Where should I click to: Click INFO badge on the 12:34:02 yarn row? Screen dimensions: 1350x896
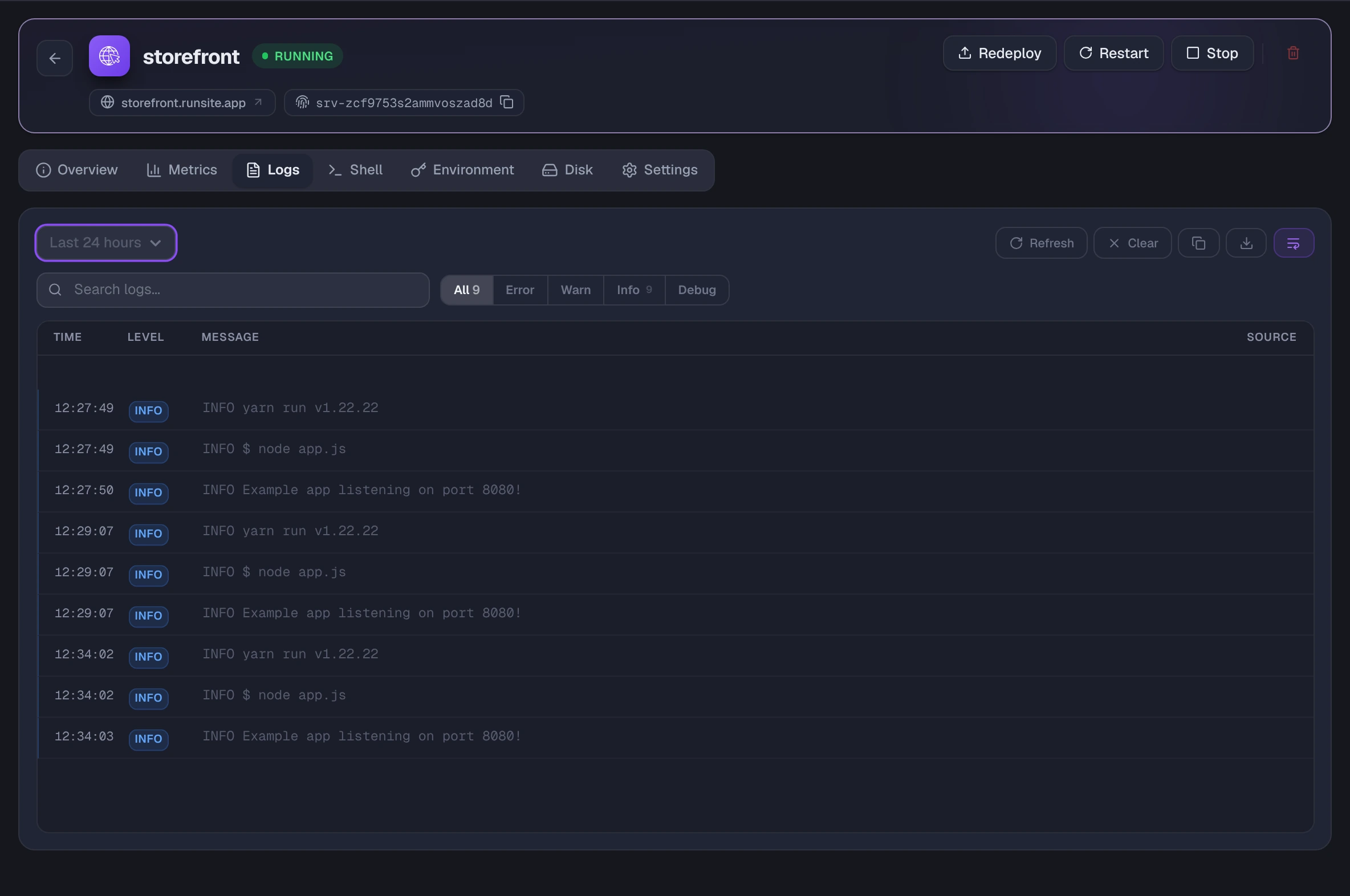pyautogui.click(x=149, y=657)
